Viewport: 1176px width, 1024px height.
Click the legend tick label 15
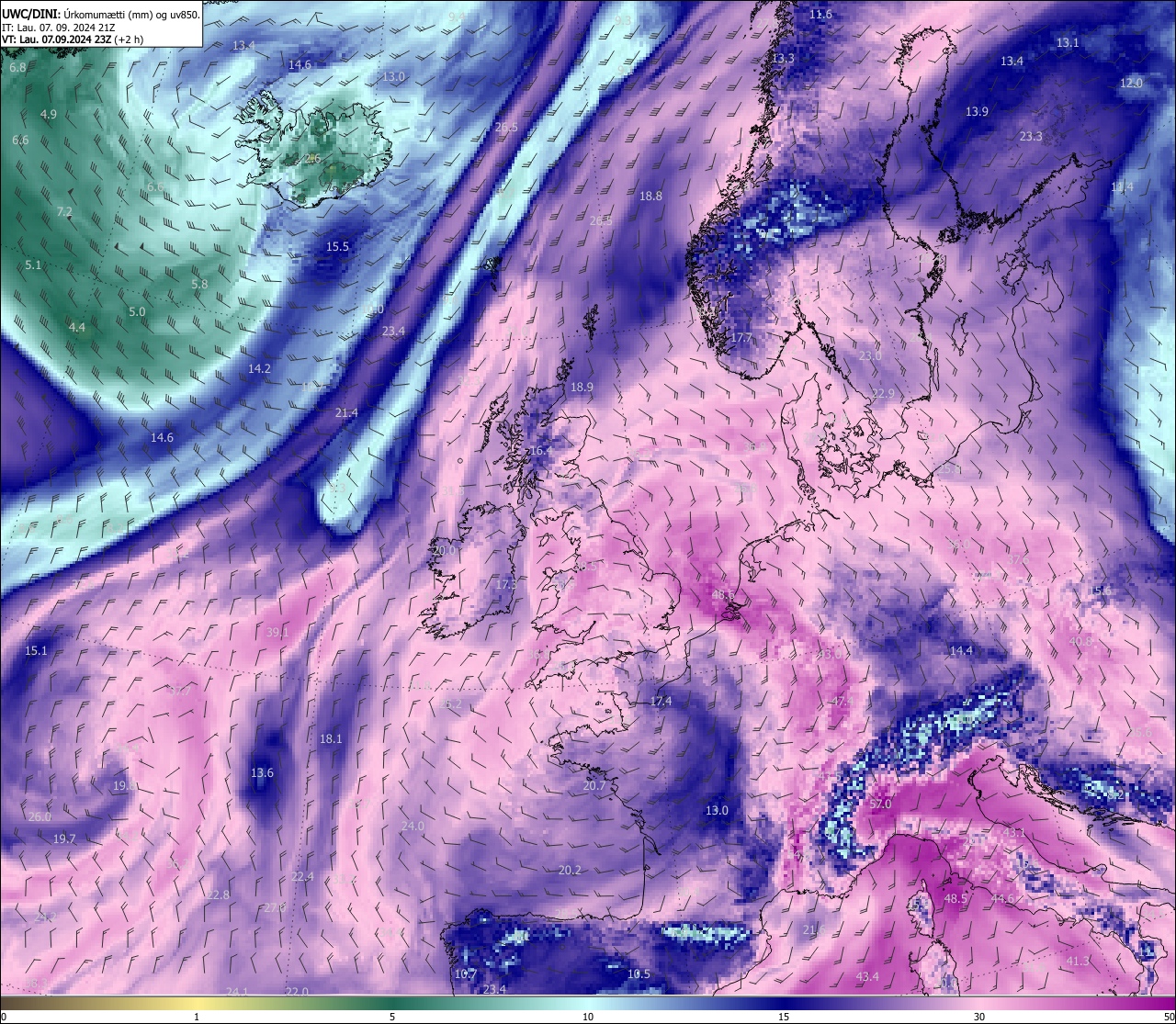point(783,1017)
